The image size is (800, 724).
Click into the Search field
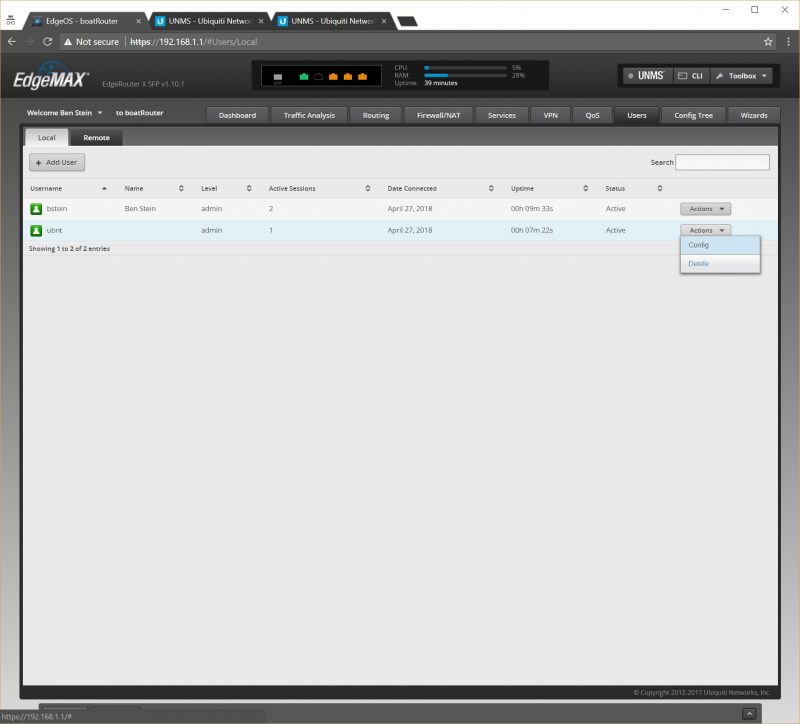(722, 162)
